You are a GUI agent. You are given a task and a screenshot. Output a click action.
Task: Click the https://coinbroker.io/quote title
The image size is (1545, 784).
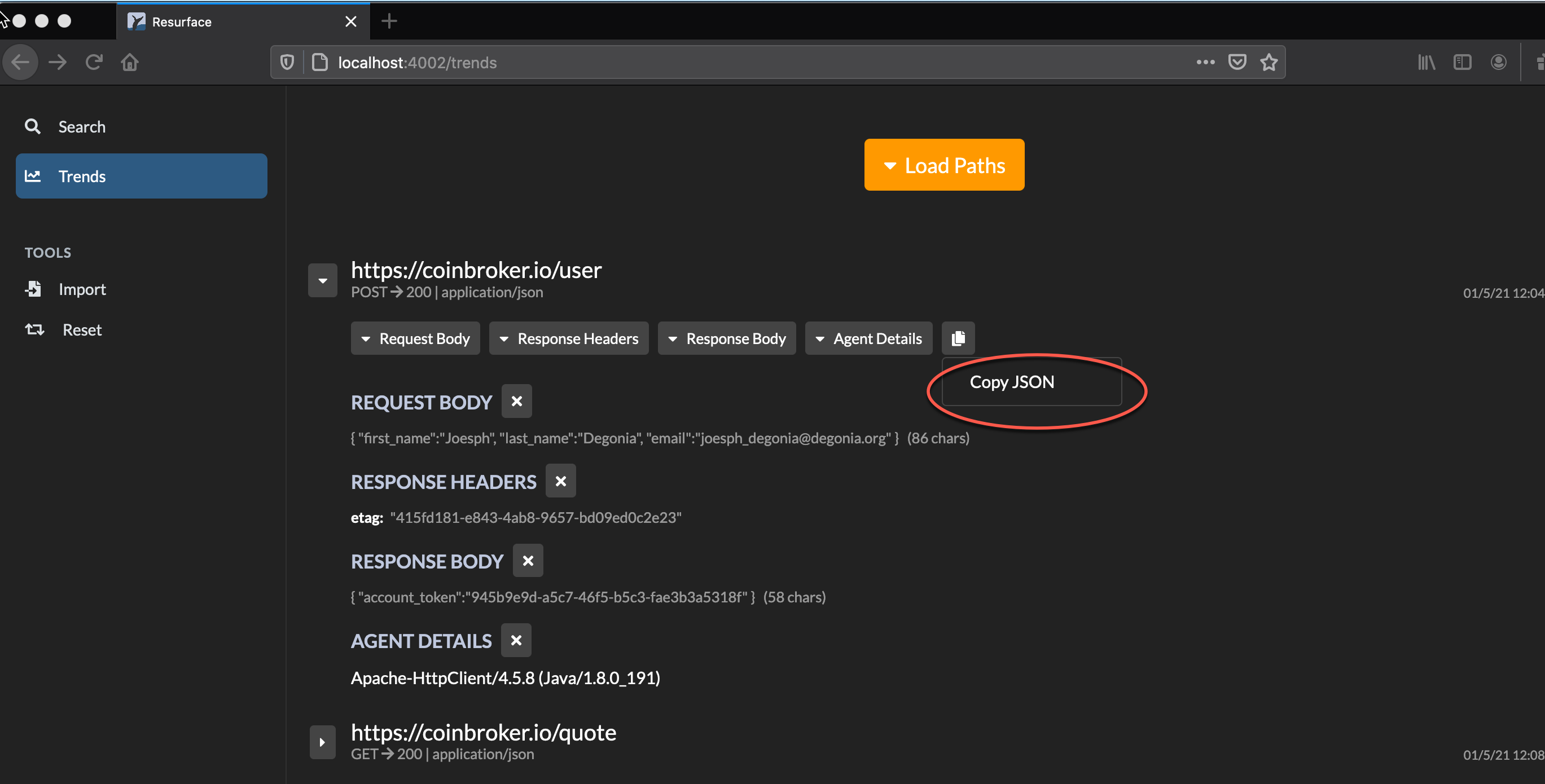click(x=484, y=733)
